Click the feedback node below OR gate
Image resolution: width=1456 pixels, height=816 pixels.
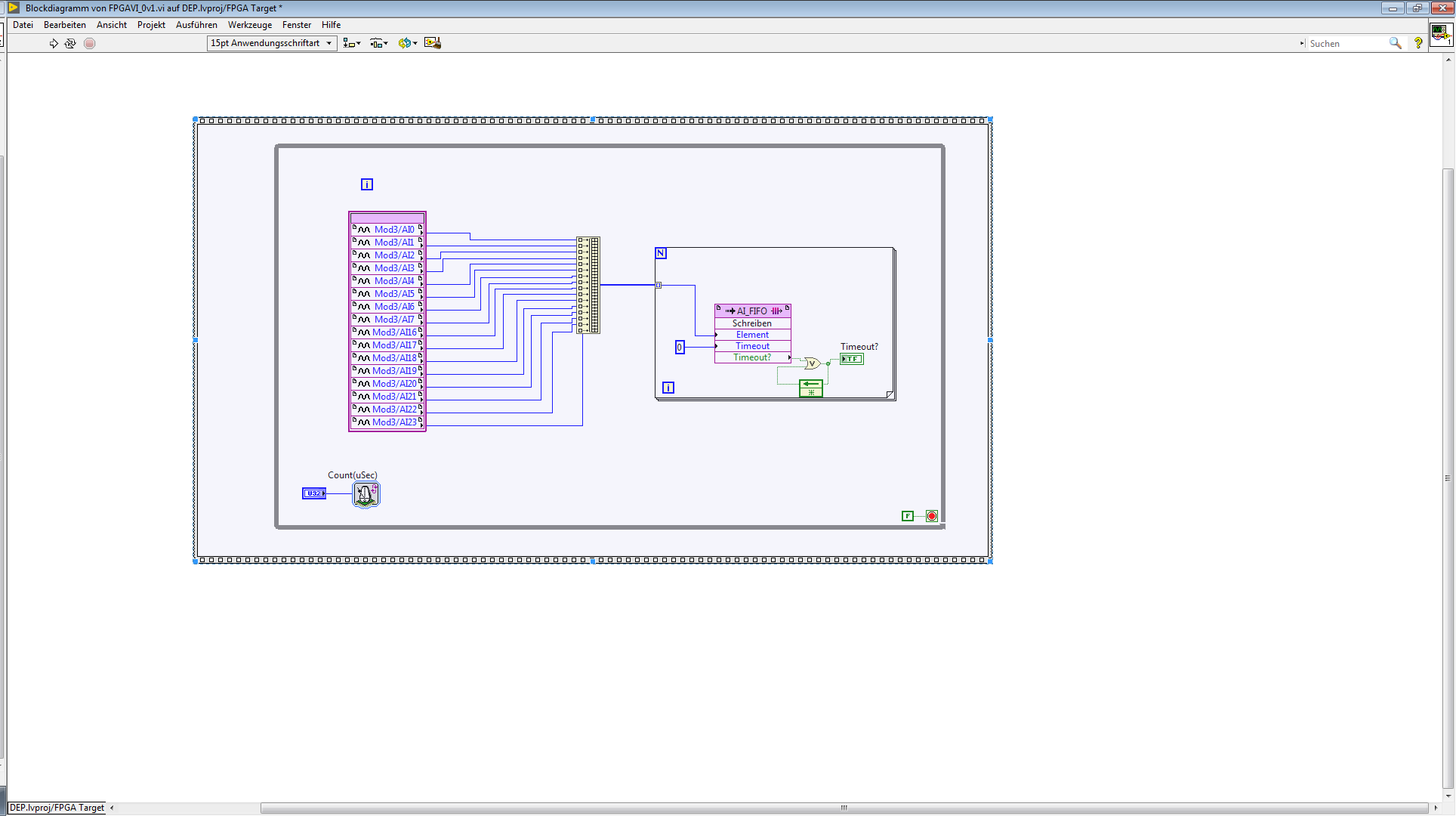(810, 388)
